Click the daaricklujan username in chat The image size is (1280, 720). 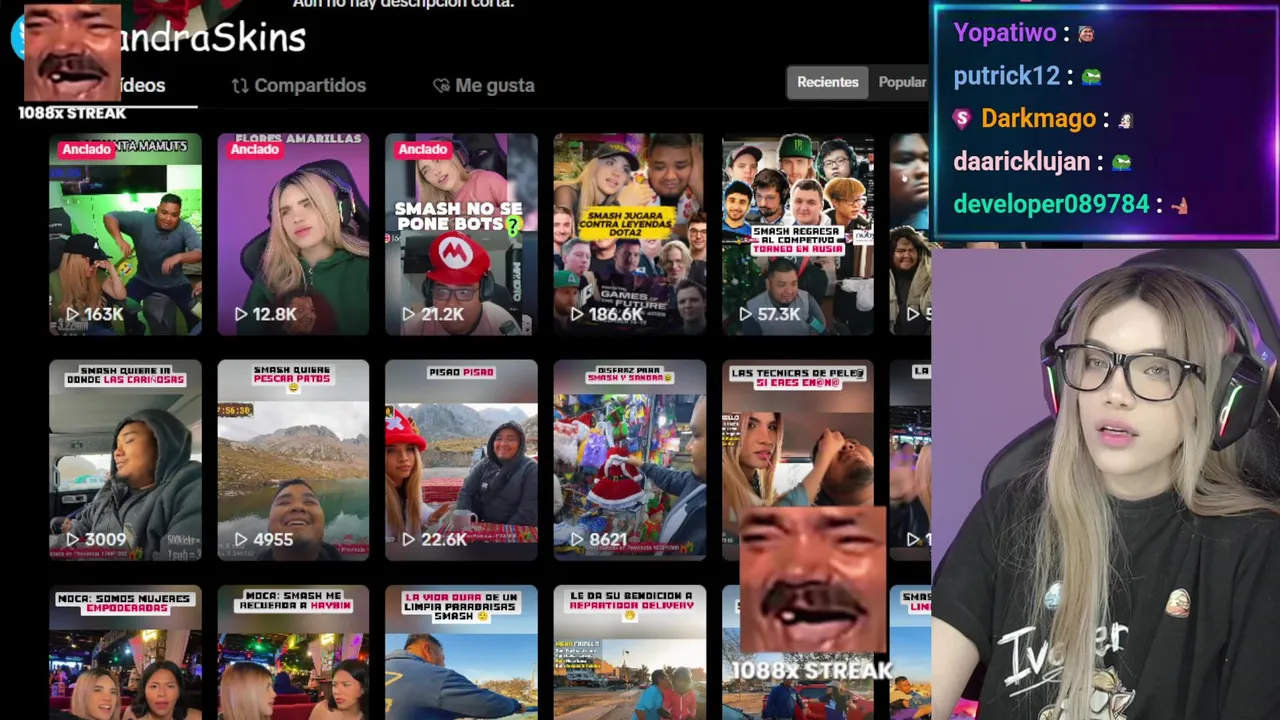click(1021, 162)
